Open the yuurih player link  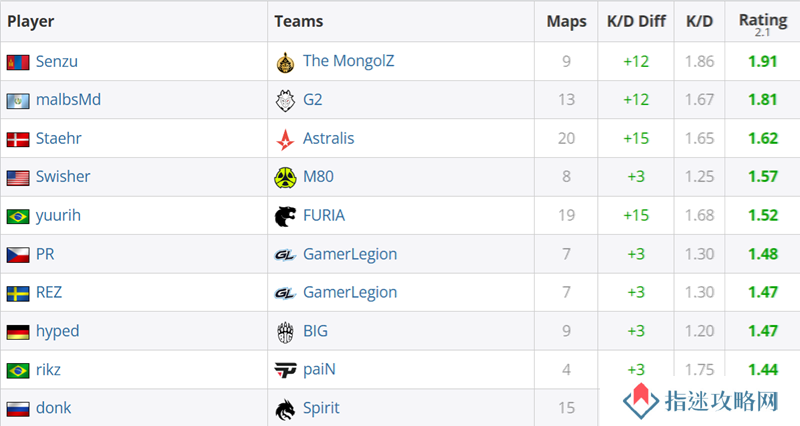coord(58,215)
